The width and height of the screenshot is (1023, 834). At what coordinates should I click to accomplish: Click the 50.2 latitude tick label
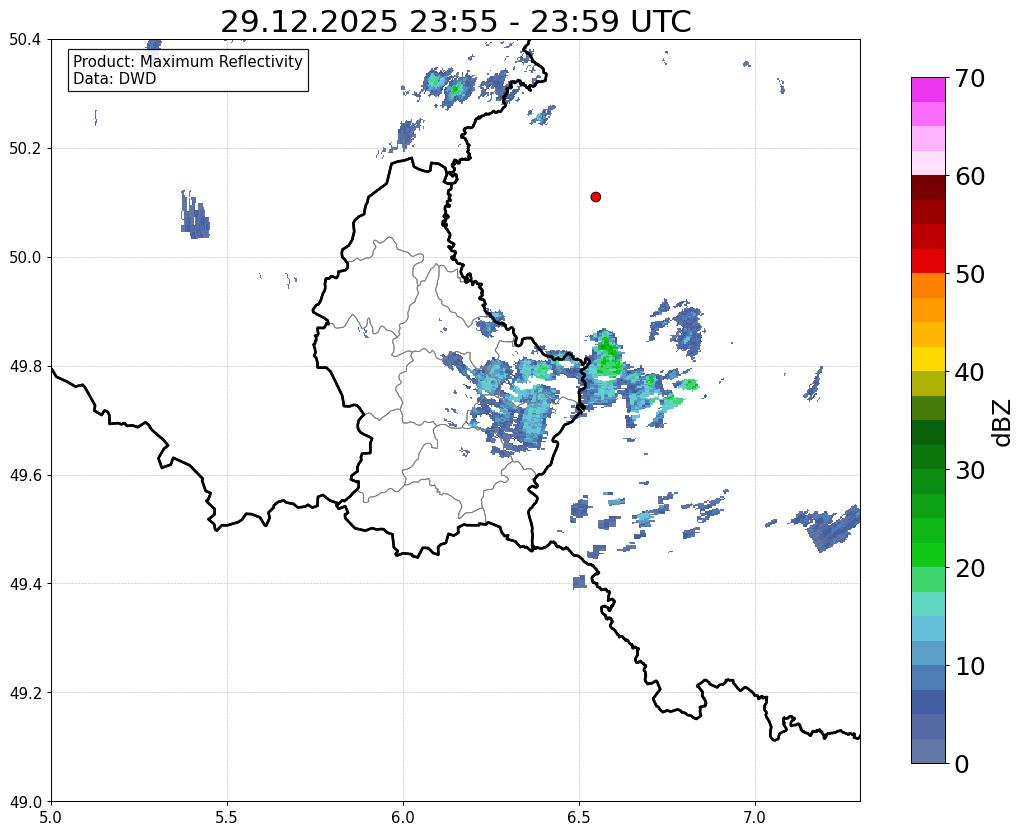point(25,149)
